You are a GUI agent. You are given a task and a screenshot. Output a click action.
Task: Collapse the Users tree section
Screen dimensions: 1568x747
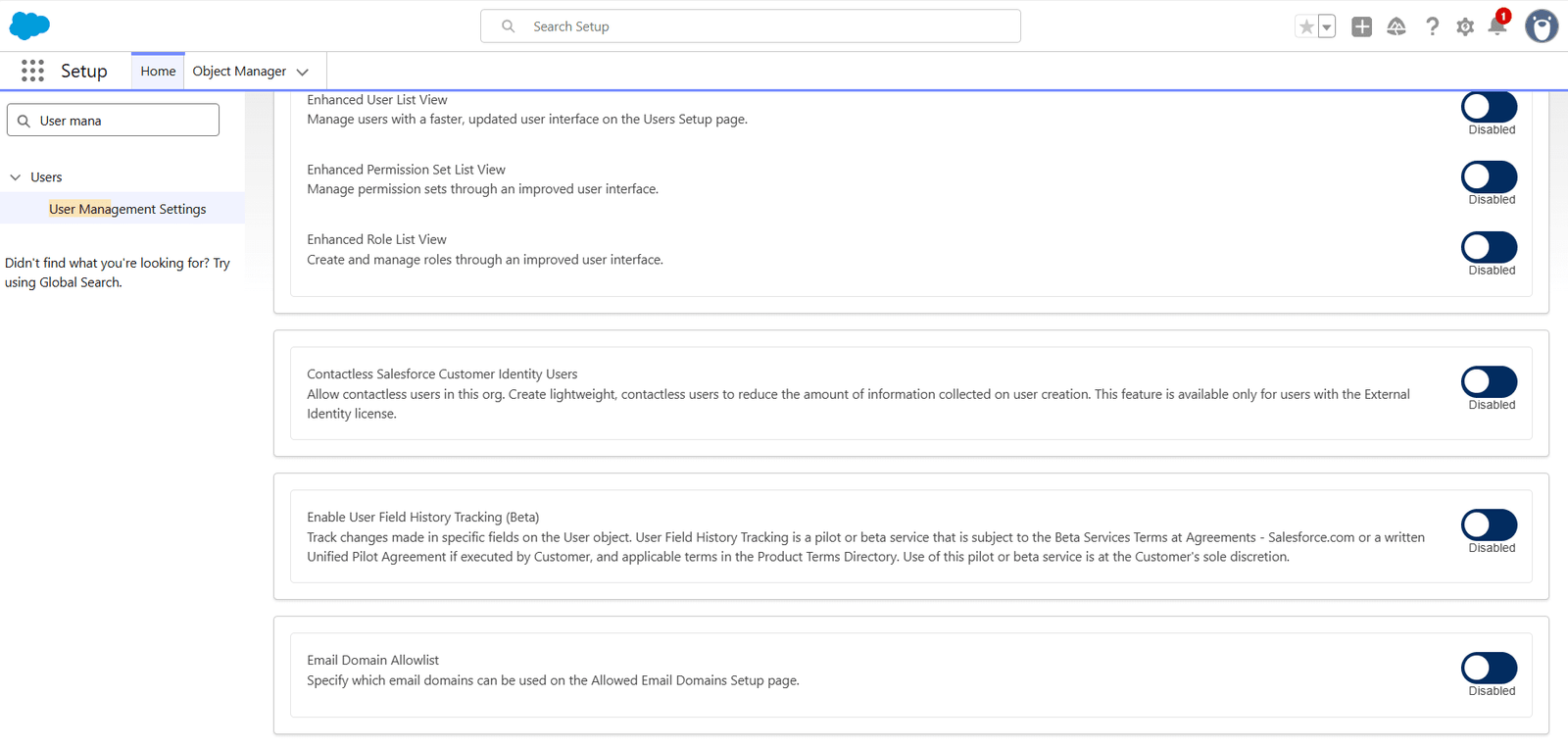pos(15,177)
